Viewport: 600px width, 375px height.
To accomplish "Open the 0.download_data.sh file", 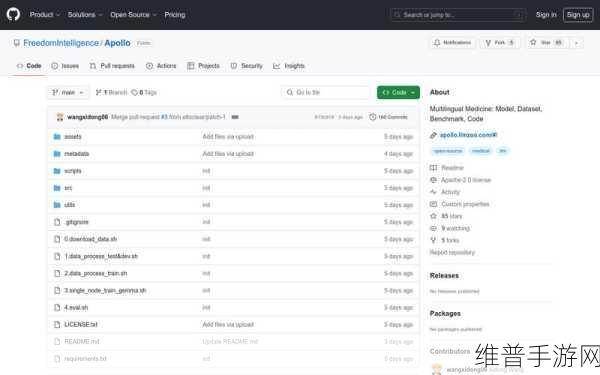I will pyautogui.click(x=91, y=239).
